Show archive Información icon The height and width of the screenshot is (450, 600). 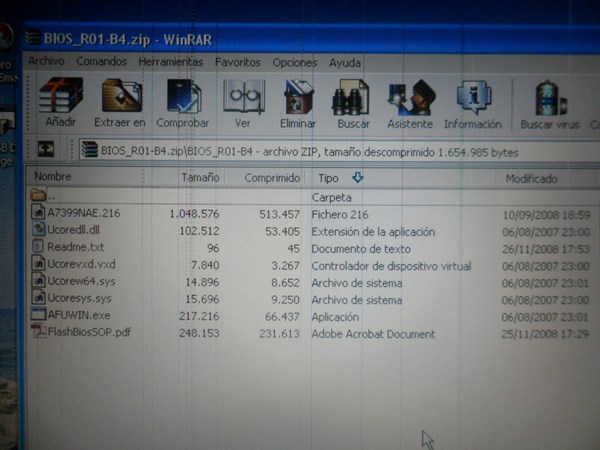coord(474,98)
